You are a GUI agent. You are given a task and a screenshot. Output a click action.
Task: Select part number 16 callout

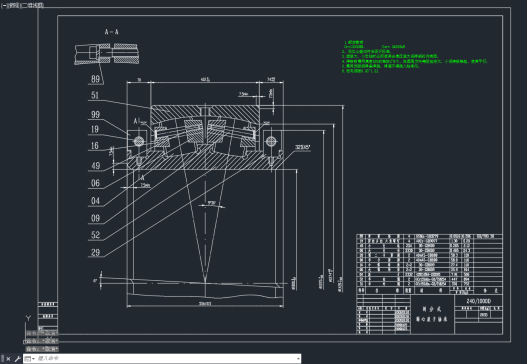point(95,146)
